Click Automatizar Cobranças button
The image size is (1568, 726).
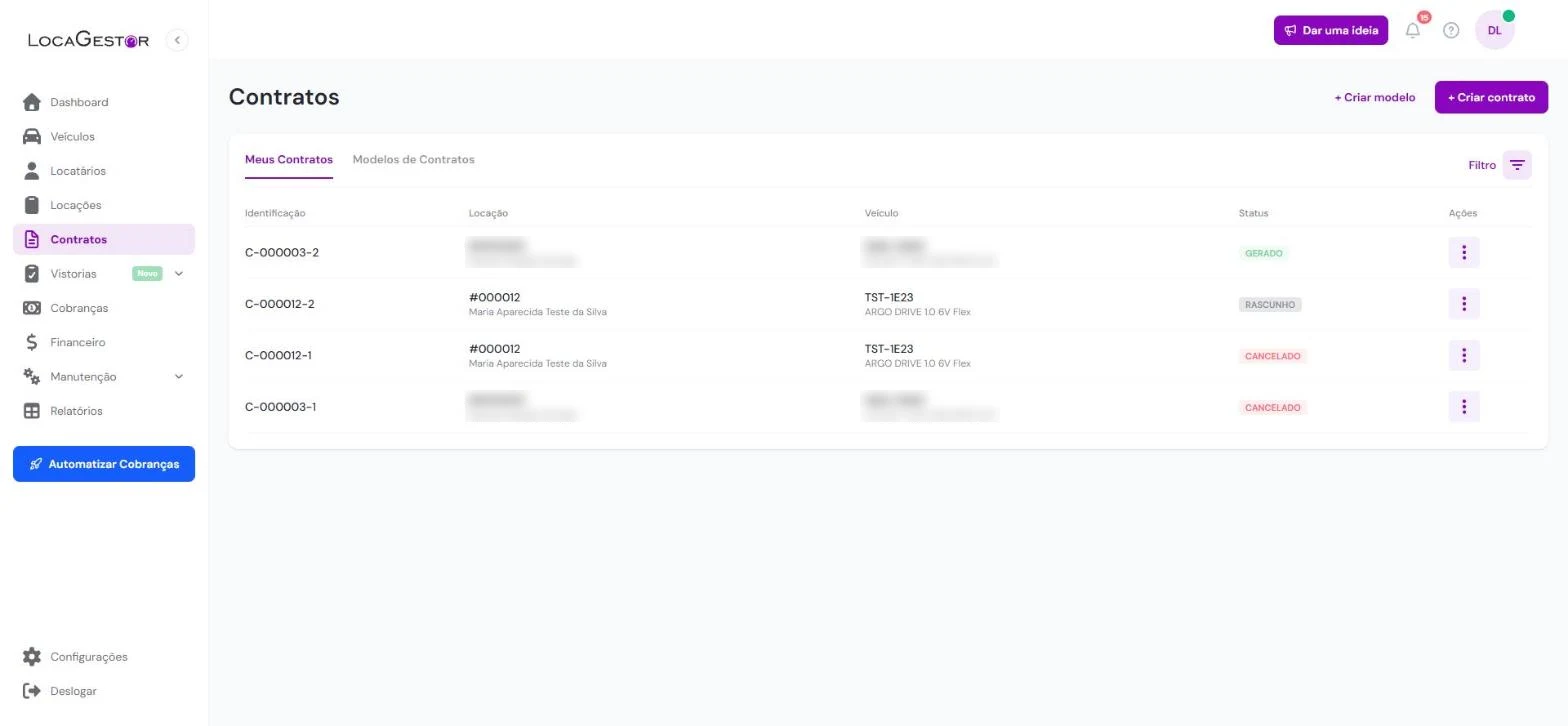point(104,464)
